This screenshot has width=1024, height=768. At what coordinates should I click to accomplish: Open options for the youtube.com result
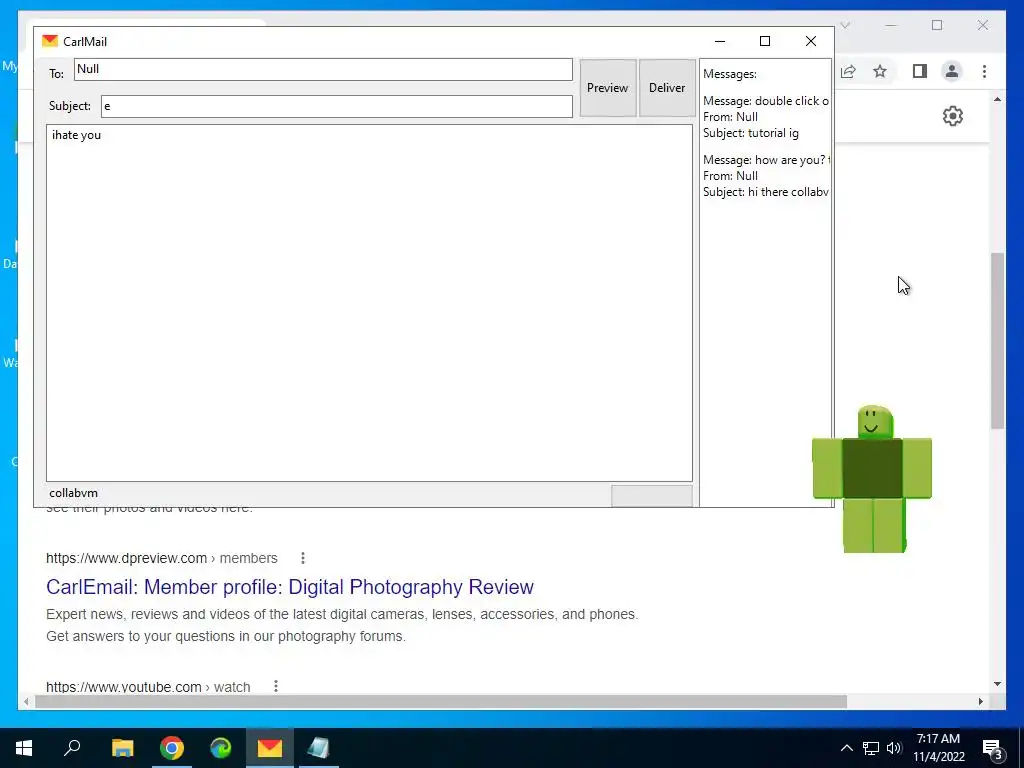[276, 686]
